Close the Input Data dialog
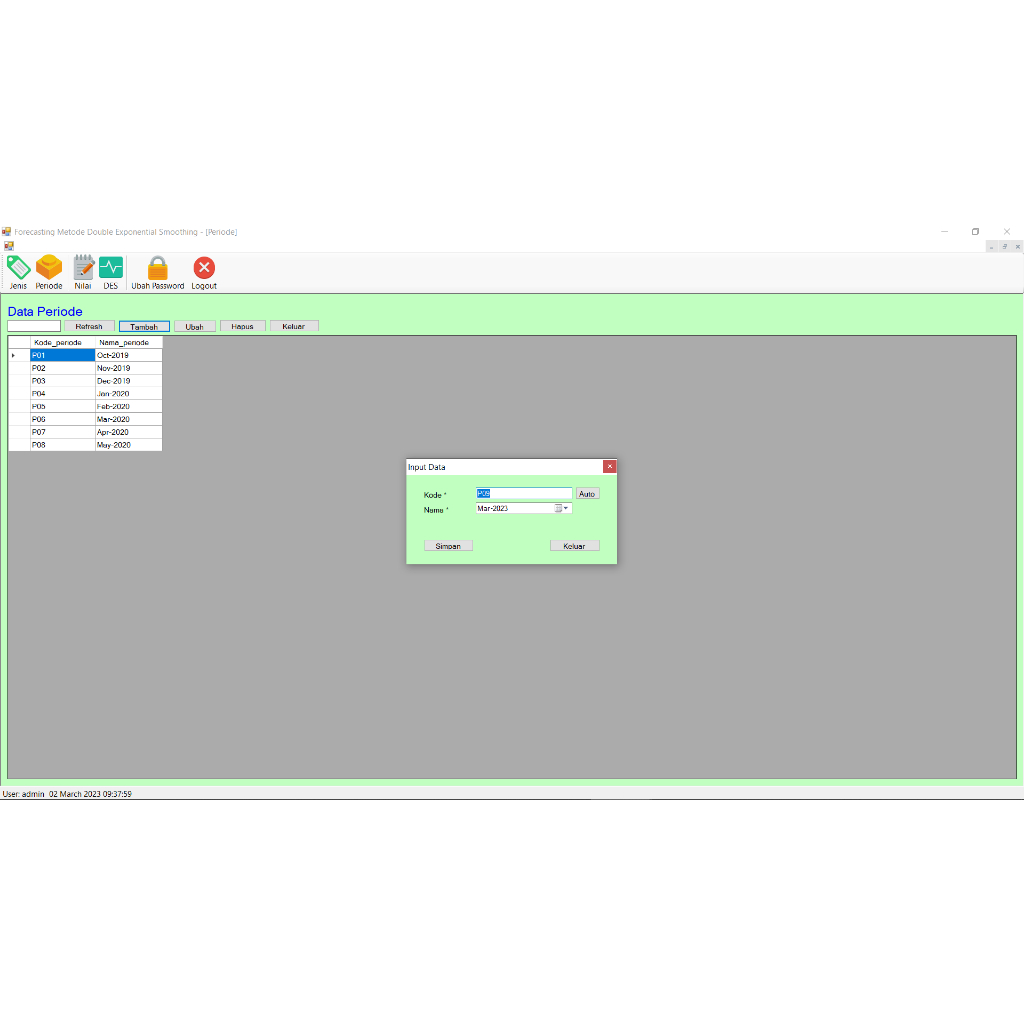The width and height of the screenshot is (1024, 1024). 609,466
